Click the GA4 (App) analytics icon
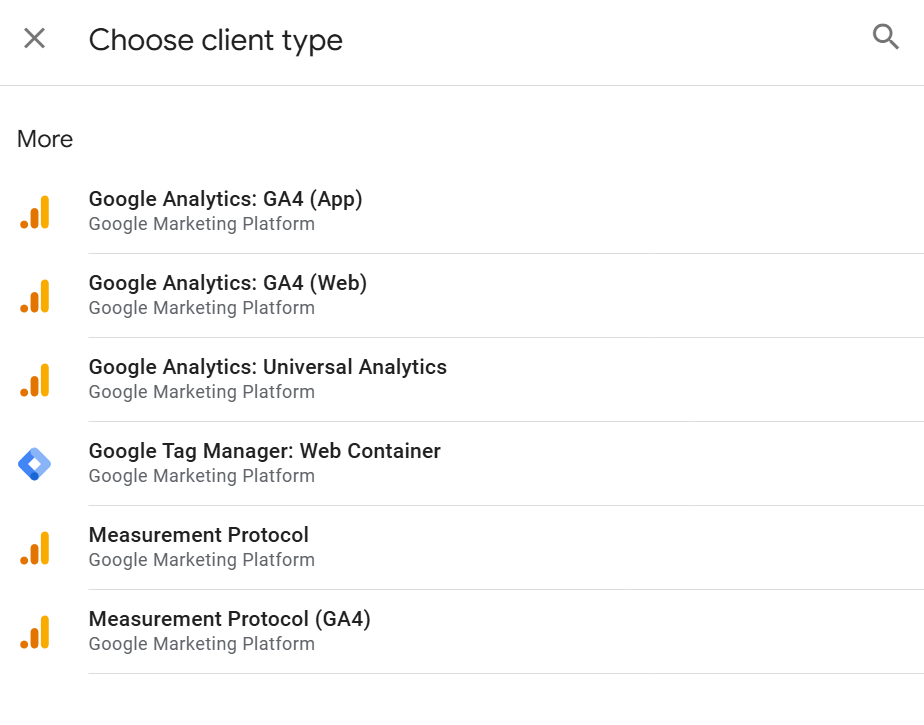The height and width of the screenshot is (725, 924). [x=35, y=212]
